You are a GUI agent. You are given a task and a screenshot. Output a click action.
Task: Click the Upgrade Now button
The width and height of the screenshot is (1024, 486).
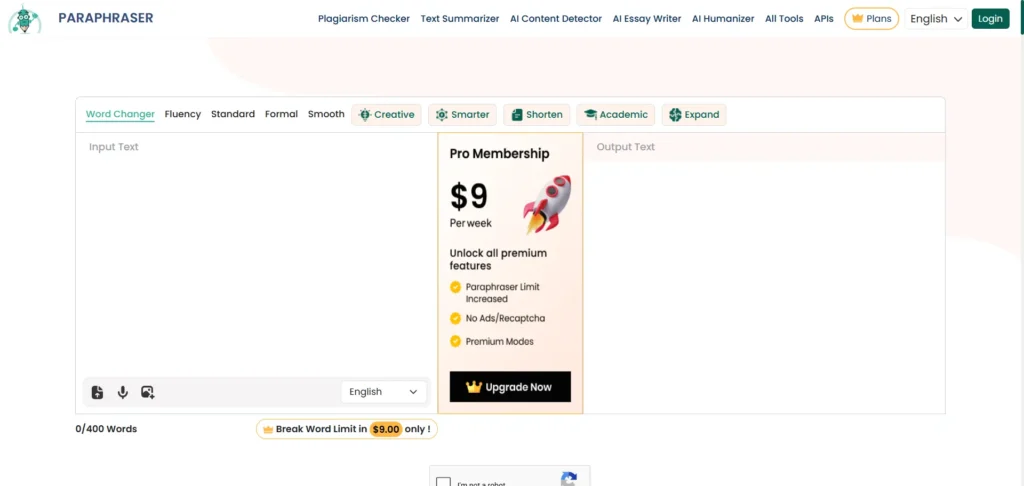510,387
